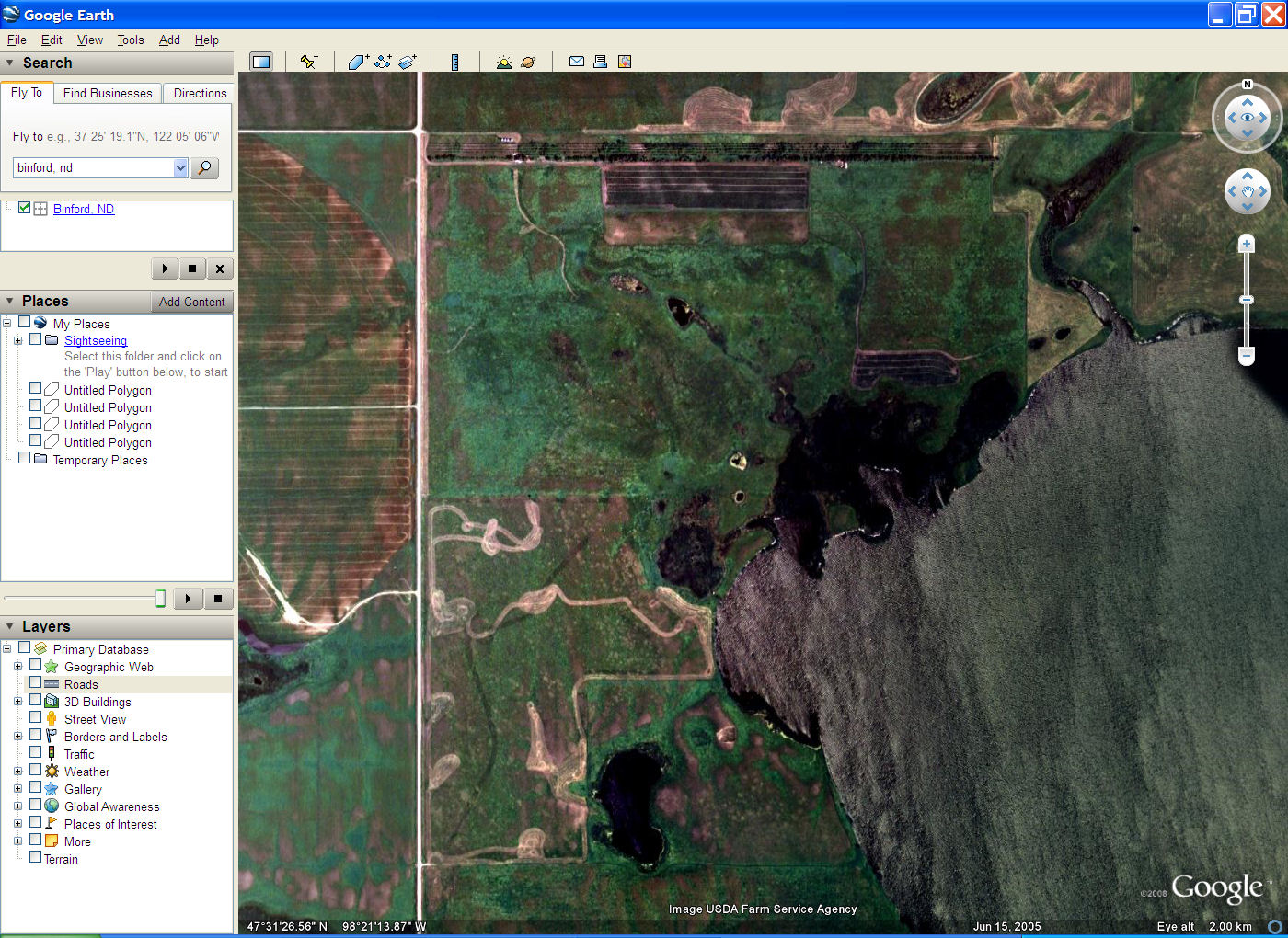Open the Fly To search history dropdown

coord(180,167)
